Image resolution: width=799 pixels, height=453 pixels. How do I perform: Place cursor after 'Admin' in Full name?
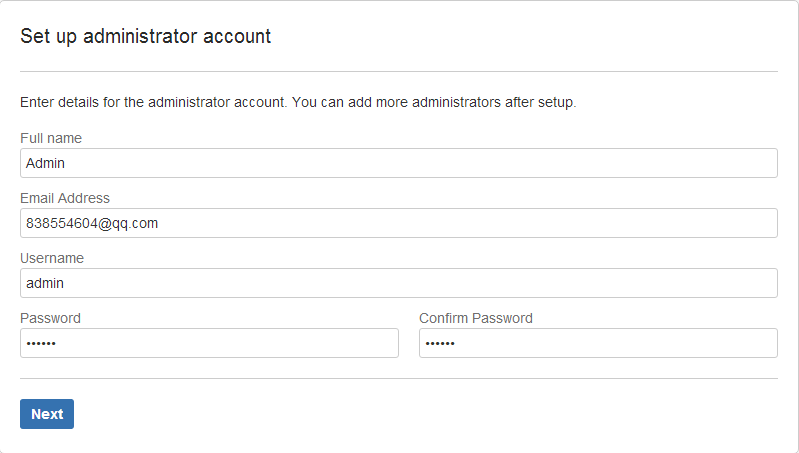[x=67, y=163]
